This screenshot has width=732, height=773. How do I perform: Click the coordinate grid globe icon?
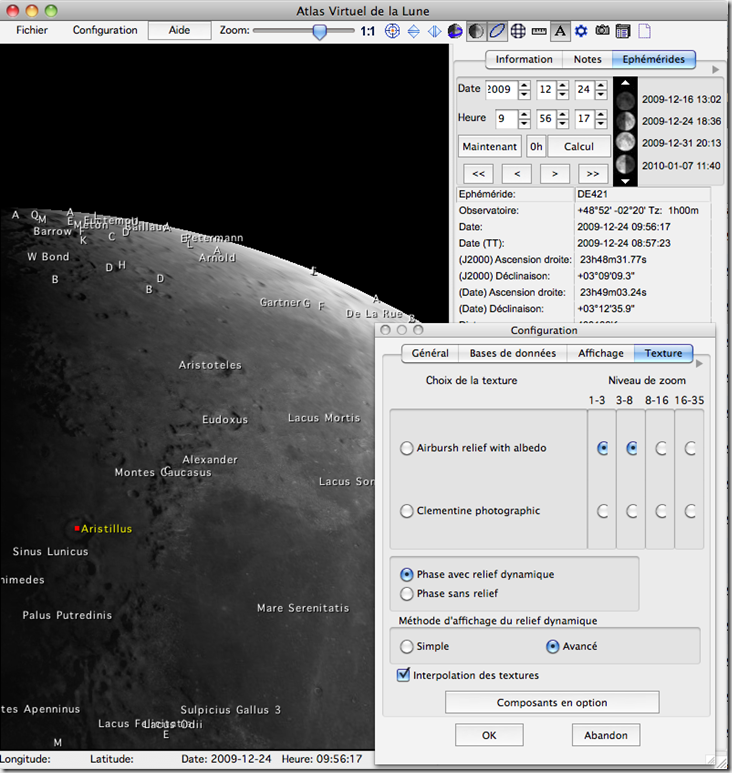[518, 31]
